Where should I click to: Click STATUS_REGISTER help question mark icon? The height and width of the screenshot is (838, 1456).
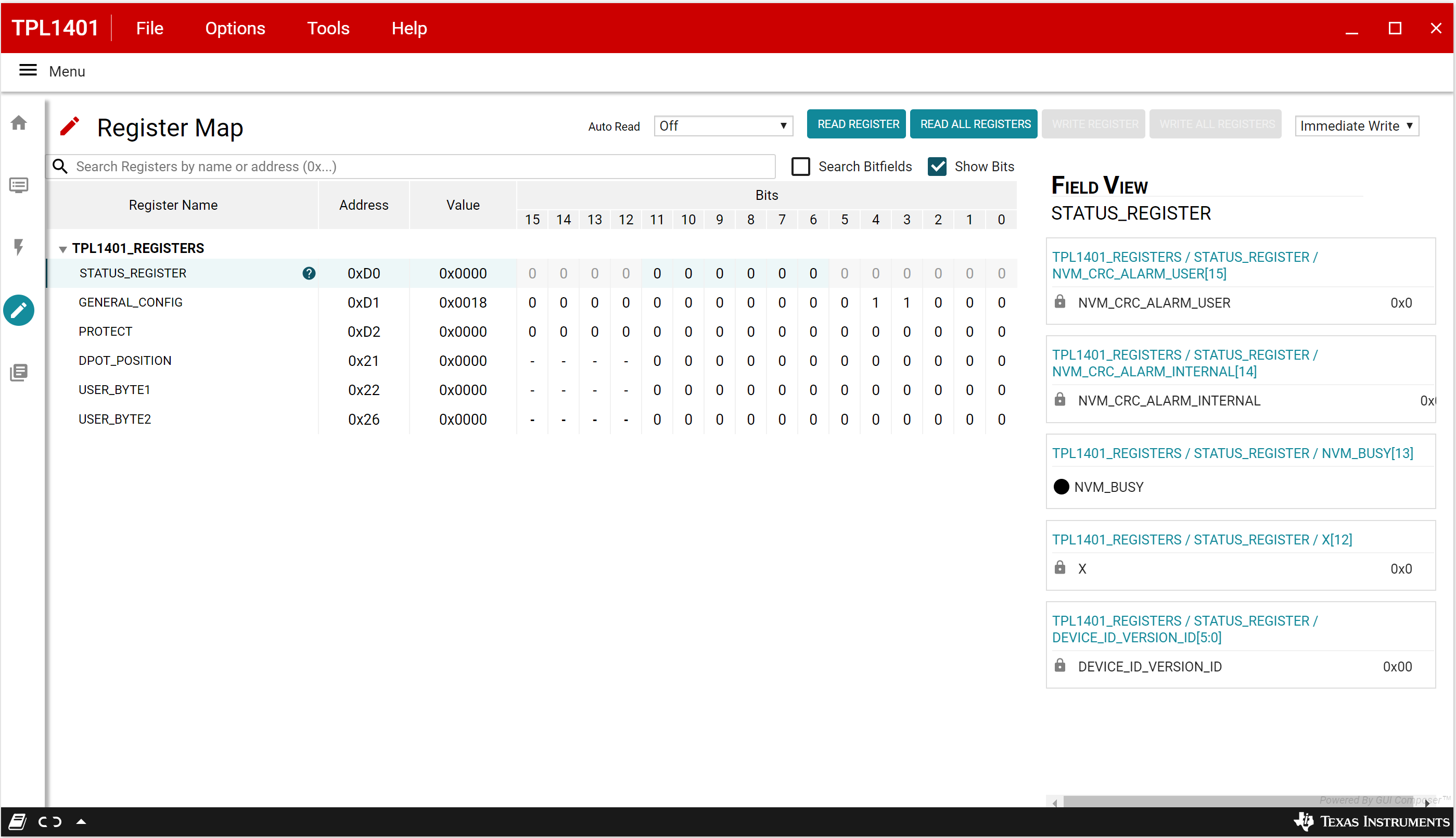[x=309, y=273]
